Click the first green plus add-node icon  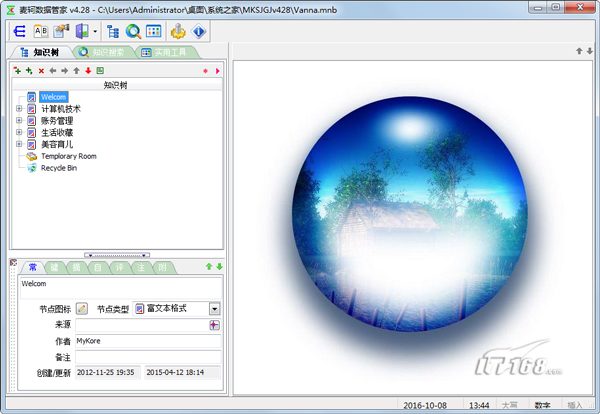17,71
